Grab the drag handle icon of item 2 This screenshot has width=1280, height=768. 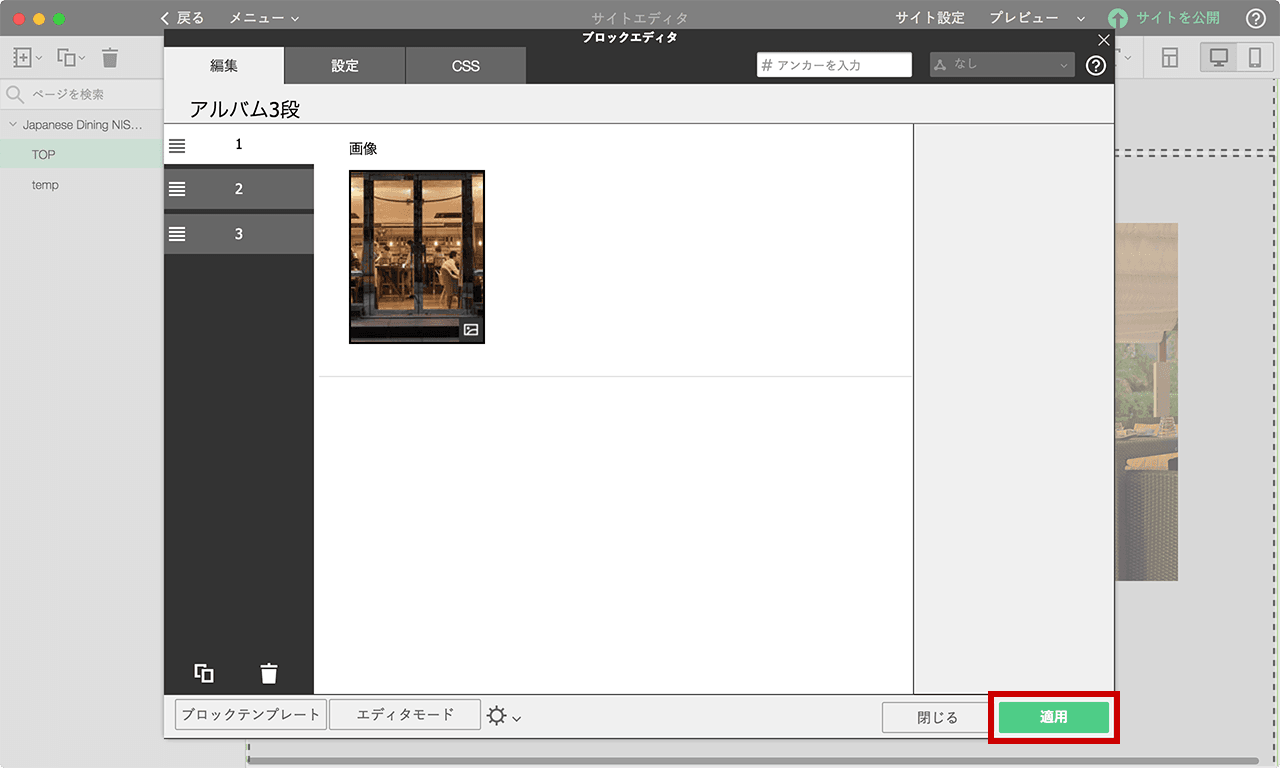tap(177, 189)
